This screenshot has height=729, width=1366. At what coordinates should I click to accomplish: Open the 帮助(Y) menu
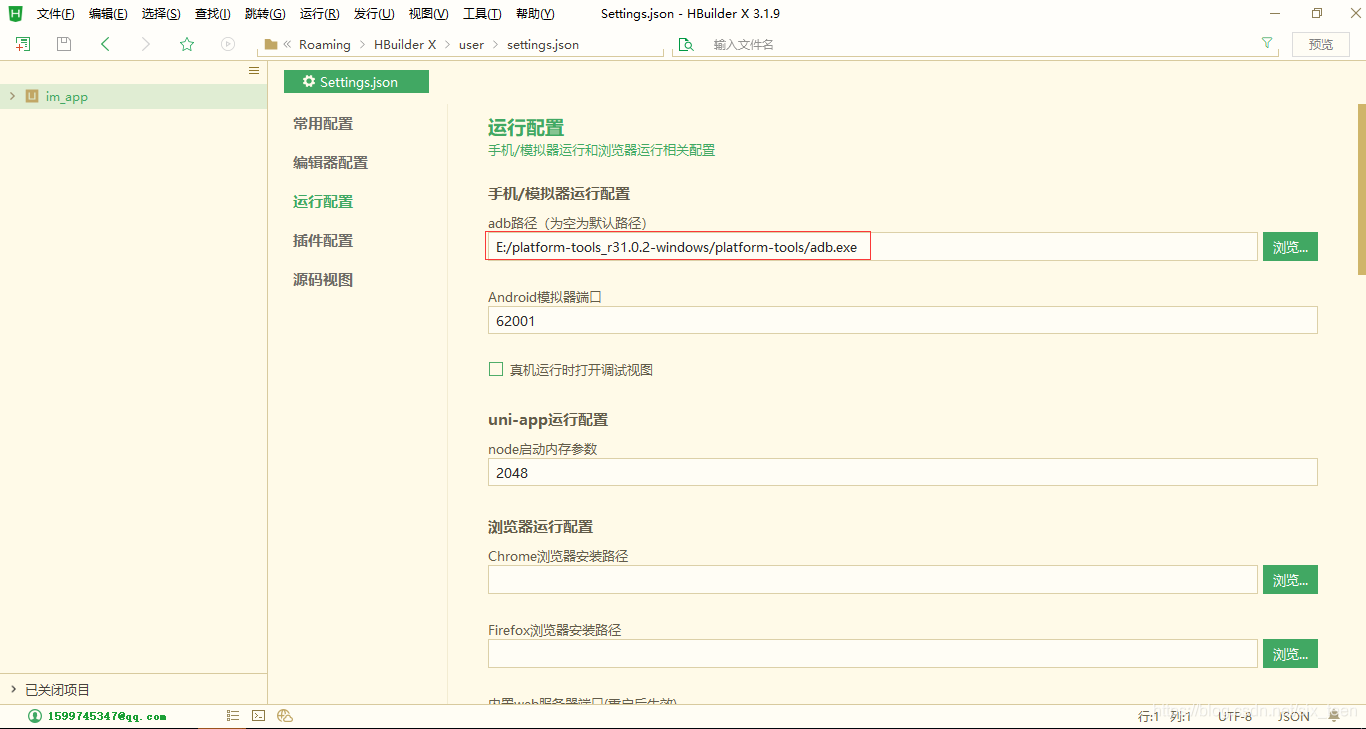[x=535, y=14]
